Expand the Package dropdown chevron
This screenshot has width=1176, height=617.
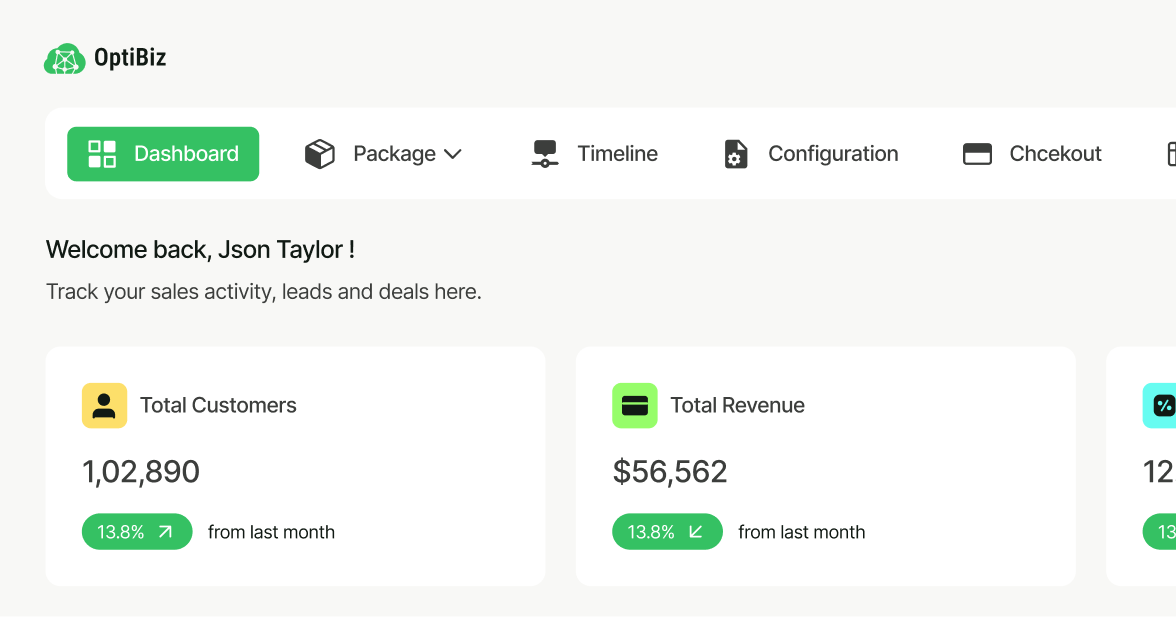[452, 154]
